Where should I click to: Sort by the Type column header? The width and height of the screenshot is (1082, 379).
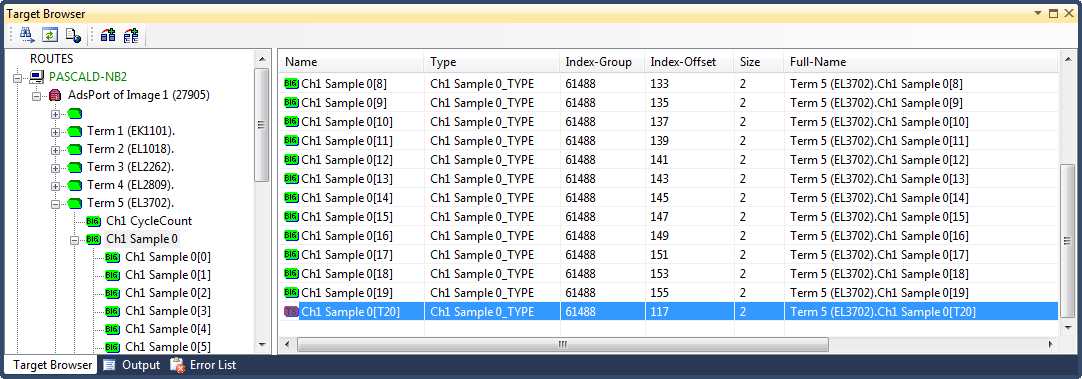click(491, 62)
